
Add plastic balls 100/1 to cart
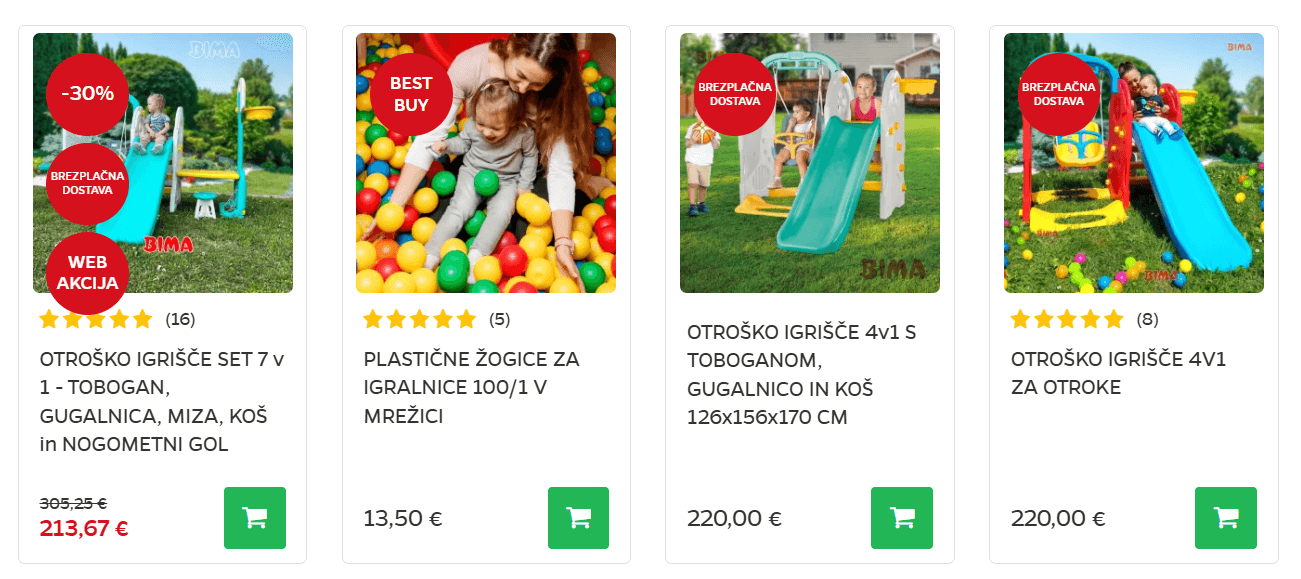point(578,518)
